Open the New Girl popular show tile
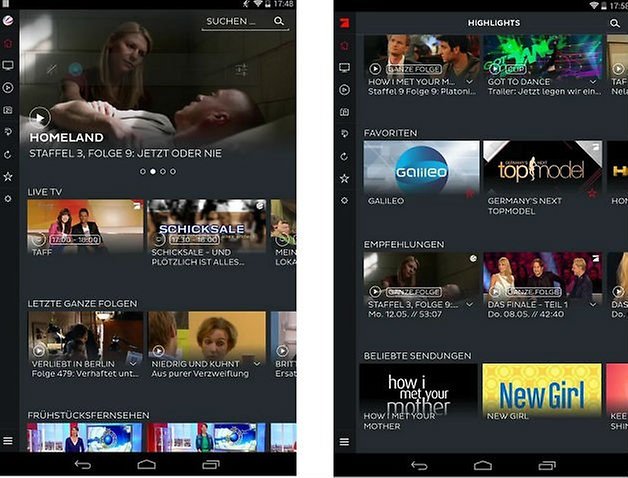The width and height of the screenshot is (628, 478). pos(542,389)
